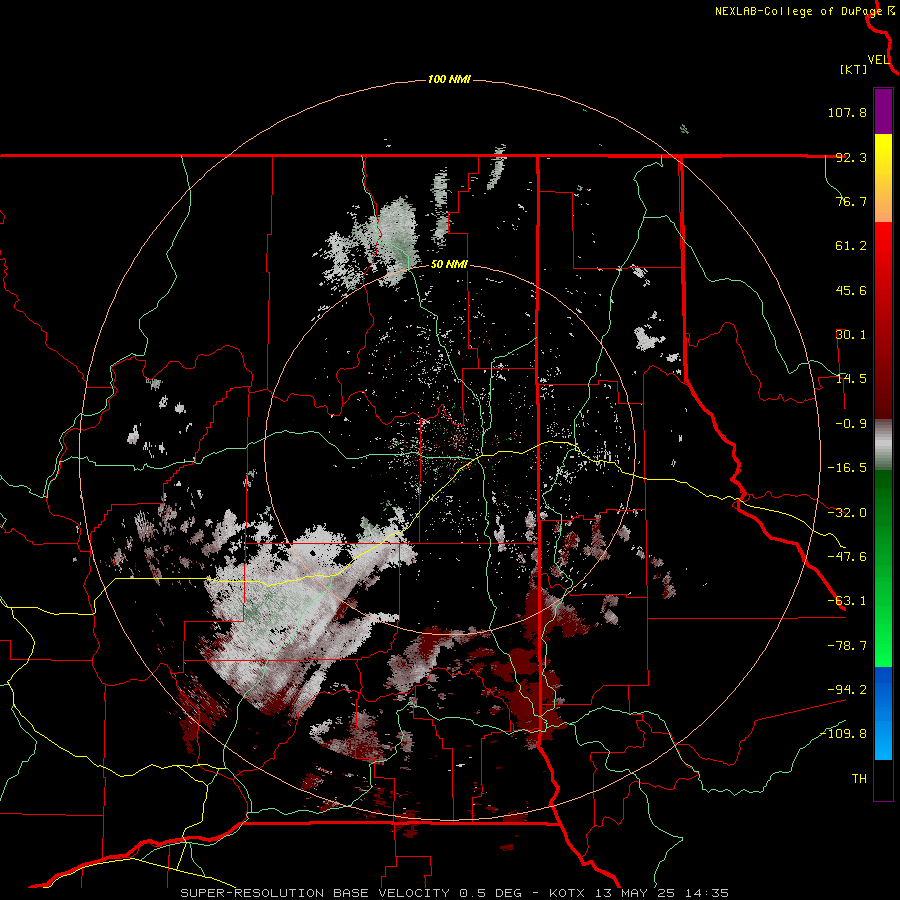900x900 pixels.
Task: Click the -109.8 legend value
Action: 843,734
